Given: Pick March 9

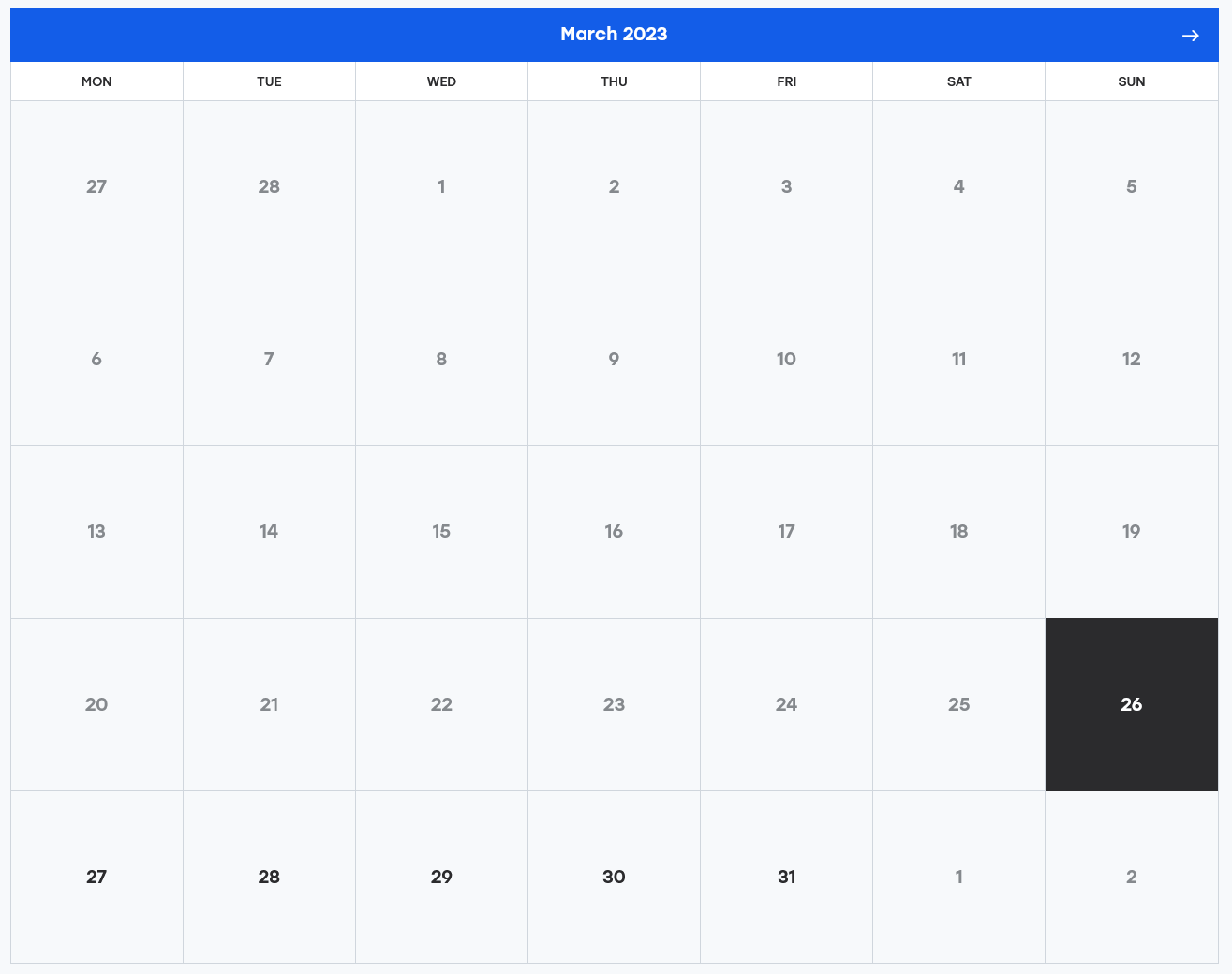Looking at the screenshot, I should (614, 359).
